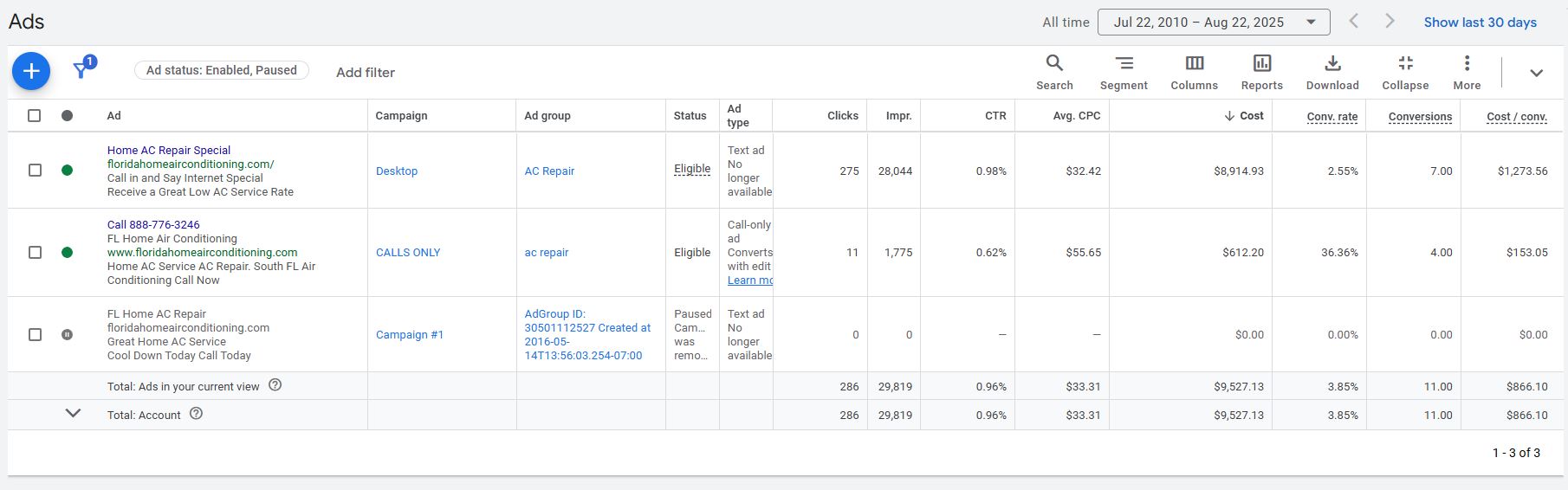Image resolution: width=1568 pixels, height=490 pixels.
Task: Click help icon next to Total: Account
Action: [x=197, y=414]
